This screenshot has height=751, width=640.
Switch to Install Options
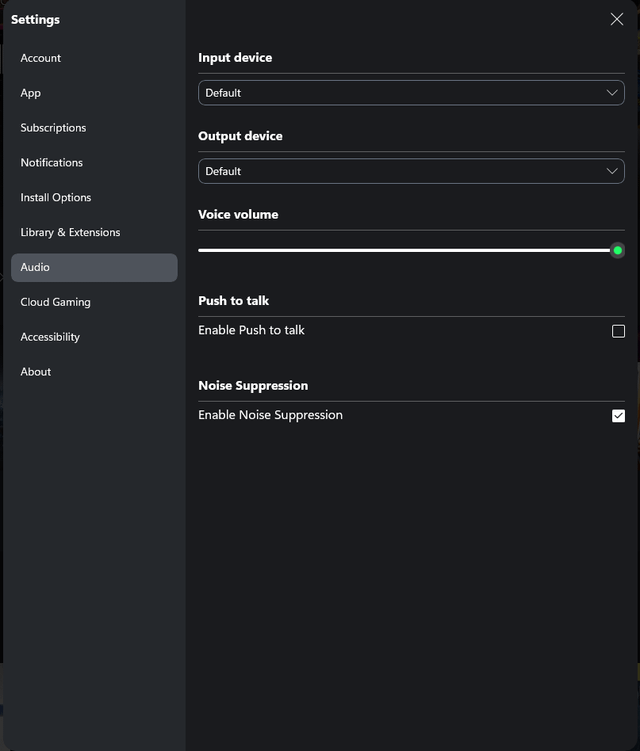(x=56, y=198)
